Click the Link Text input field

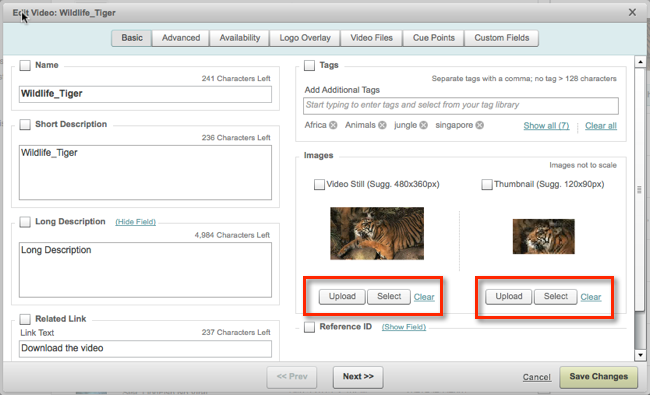(x=145, y=349)
